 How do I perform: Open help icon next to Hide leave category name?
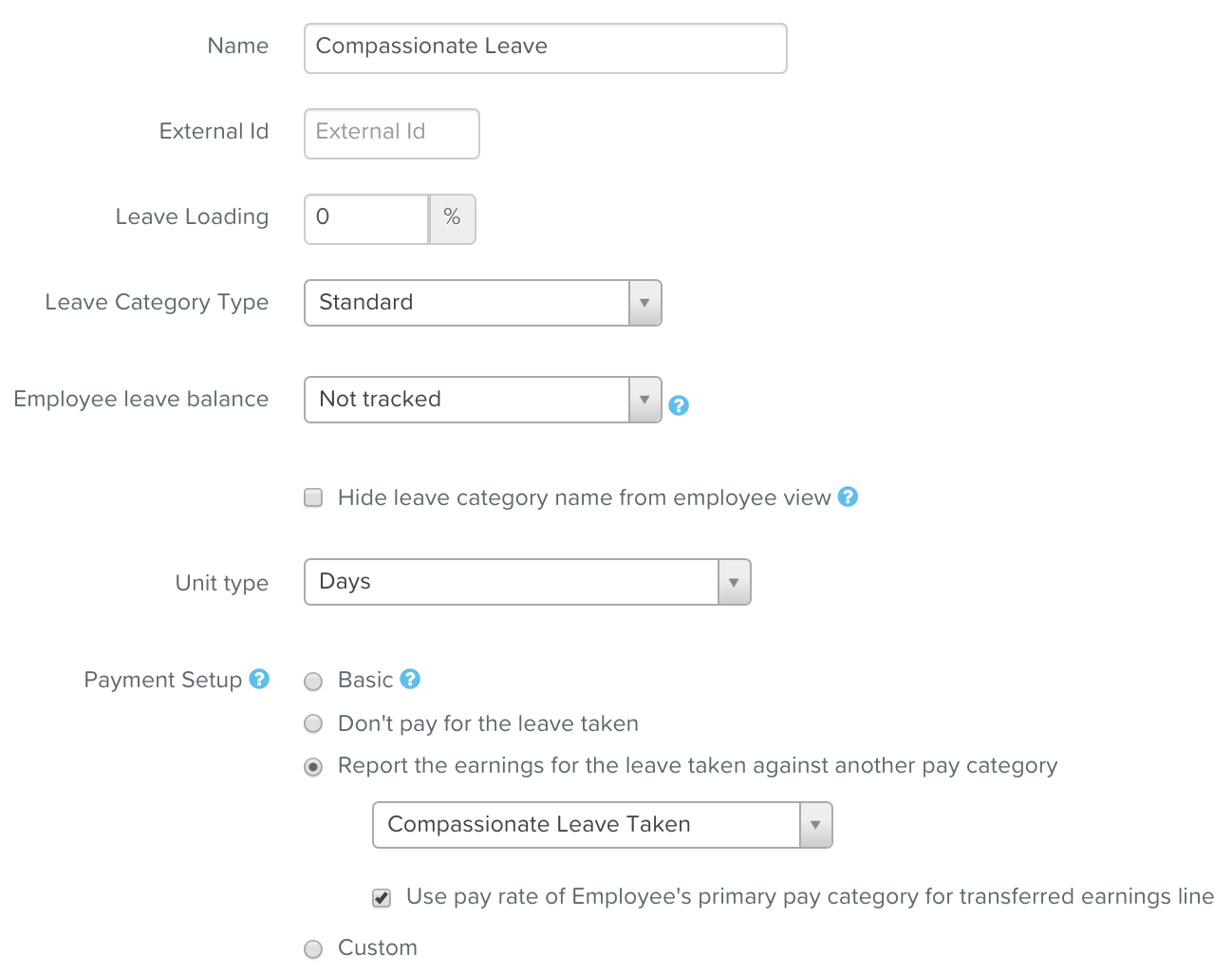(849, 496)
